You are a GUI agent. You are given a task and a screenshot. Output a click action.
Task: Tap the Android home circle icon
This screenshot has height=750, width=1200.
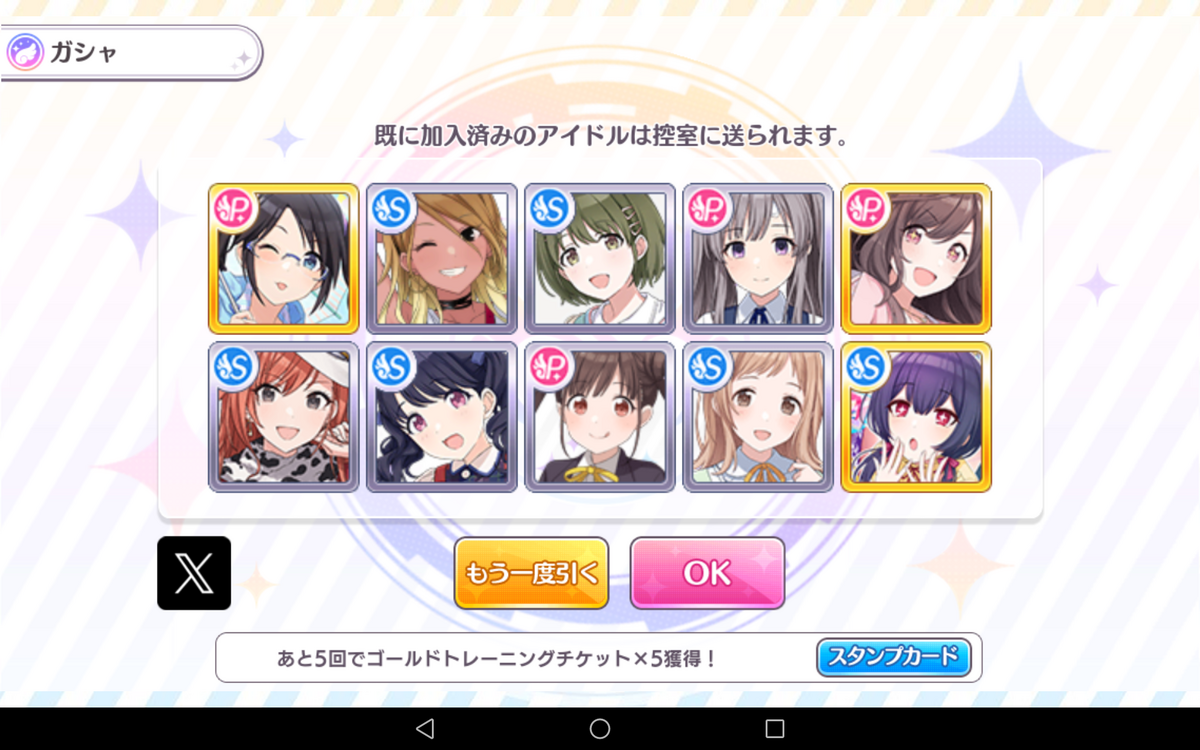click(x=600, y=728)
